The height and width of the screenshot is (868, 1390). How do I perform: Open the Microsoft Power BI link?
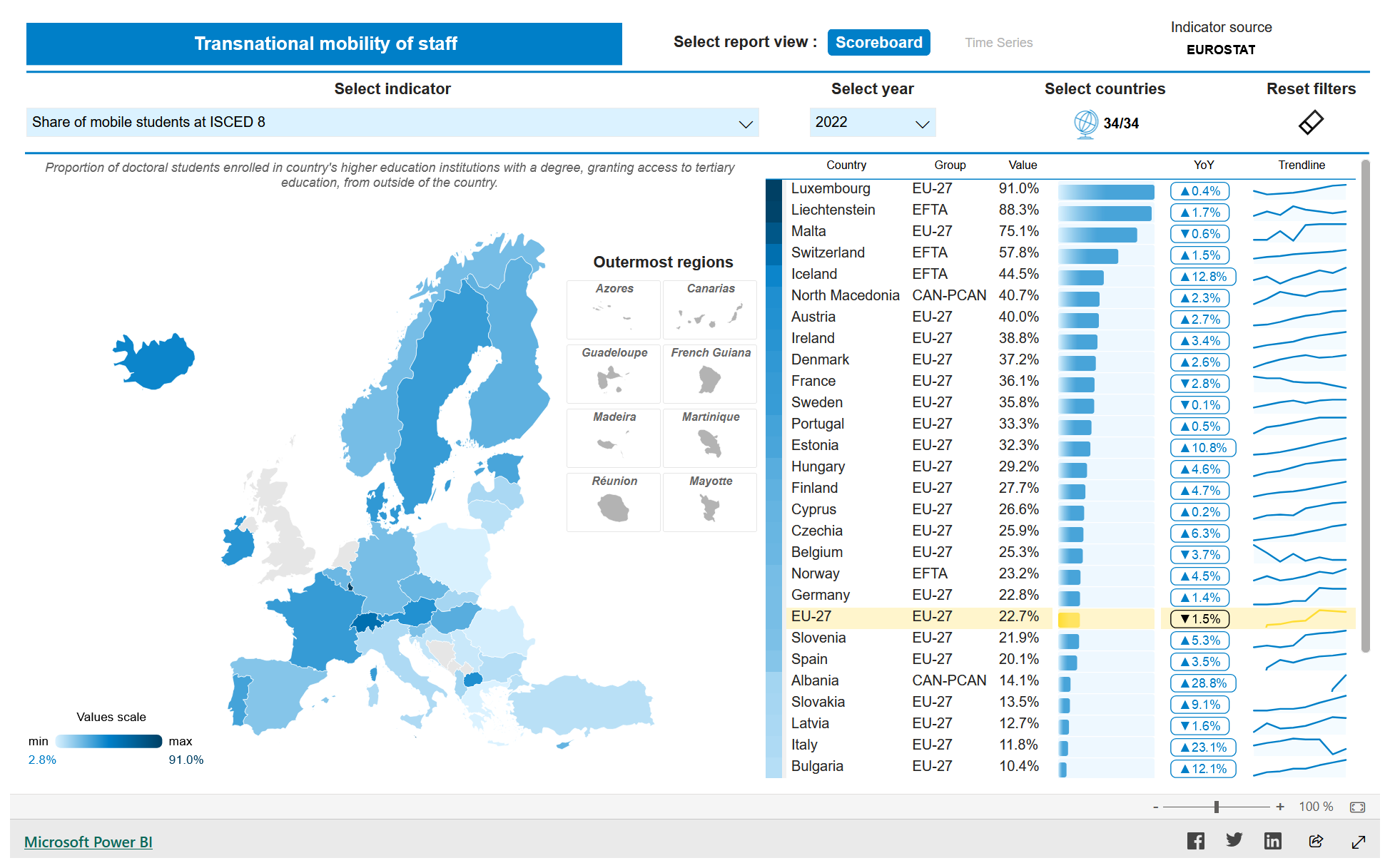[x=88, y=842]
